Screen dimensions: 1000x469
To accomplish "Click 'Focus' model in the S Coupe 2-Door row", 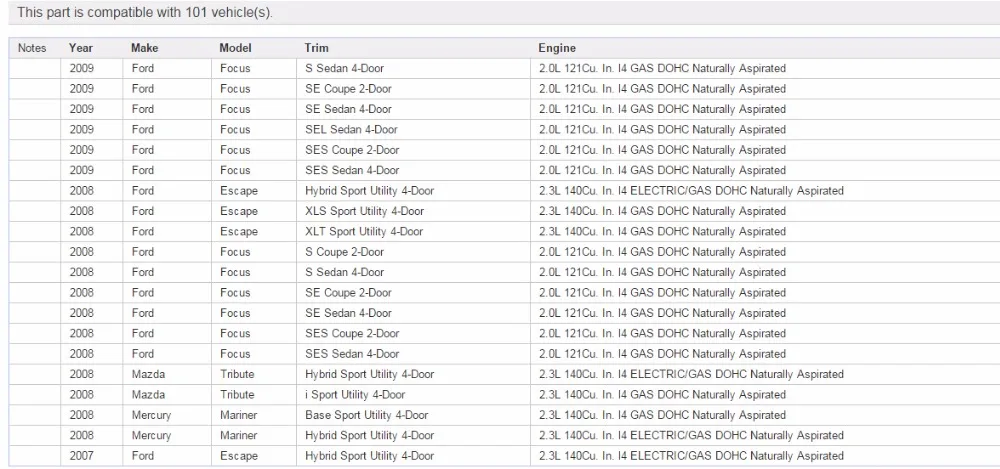I will [235, 252].
